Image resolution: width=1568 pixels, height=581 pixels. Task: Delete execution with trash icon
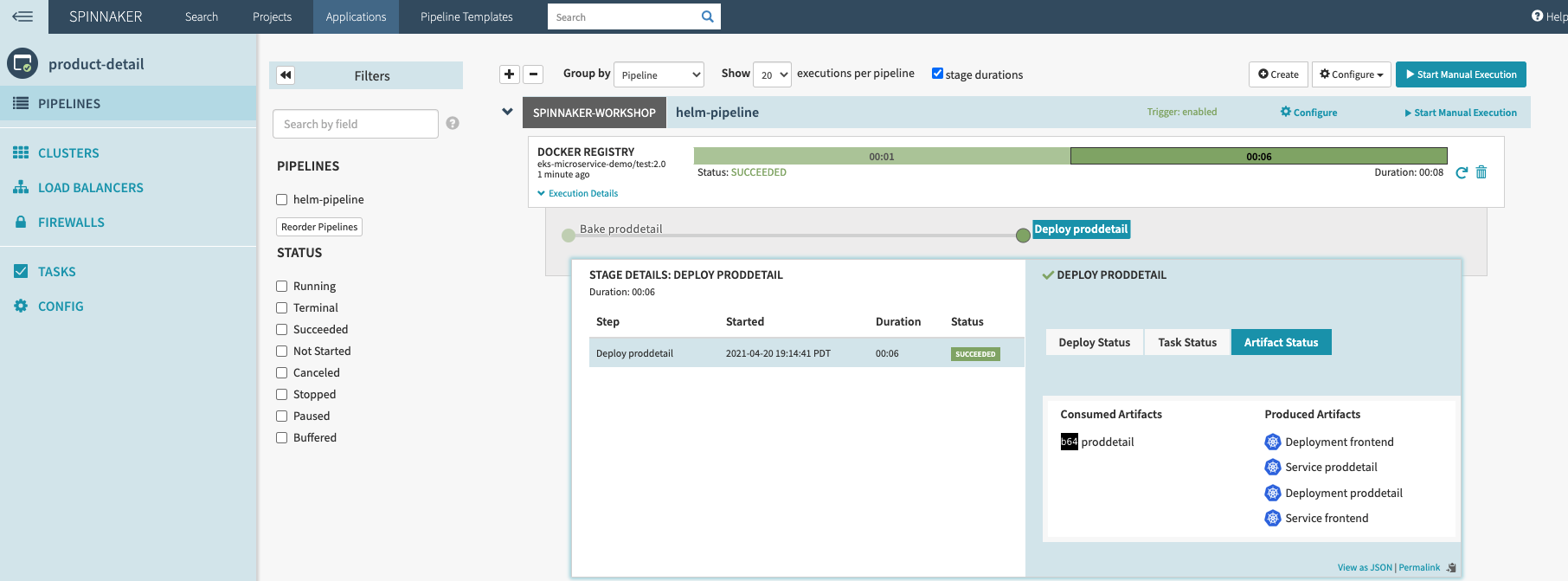pos(1481,172)
